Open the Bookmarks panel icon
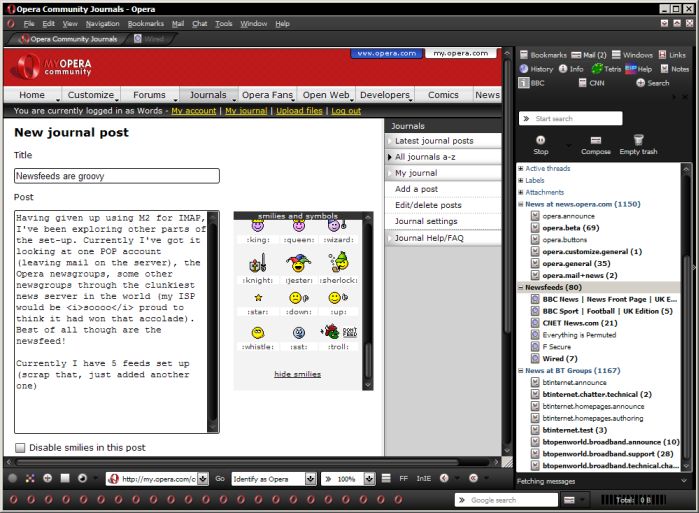This screenshot has height=513, width=699. point(523,55)
